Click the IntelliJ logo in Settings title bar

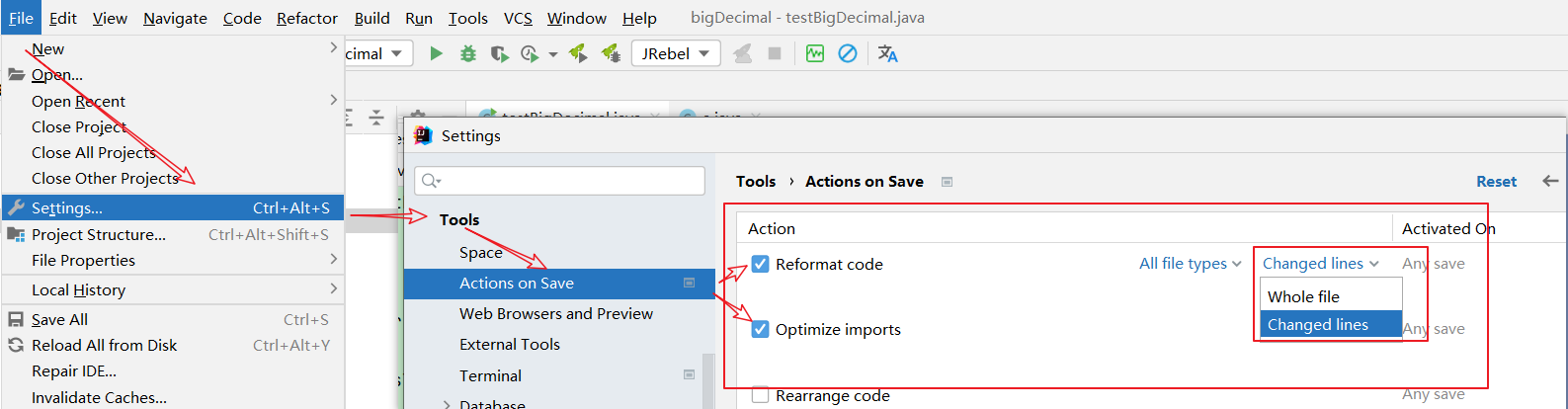click(423, 135)
